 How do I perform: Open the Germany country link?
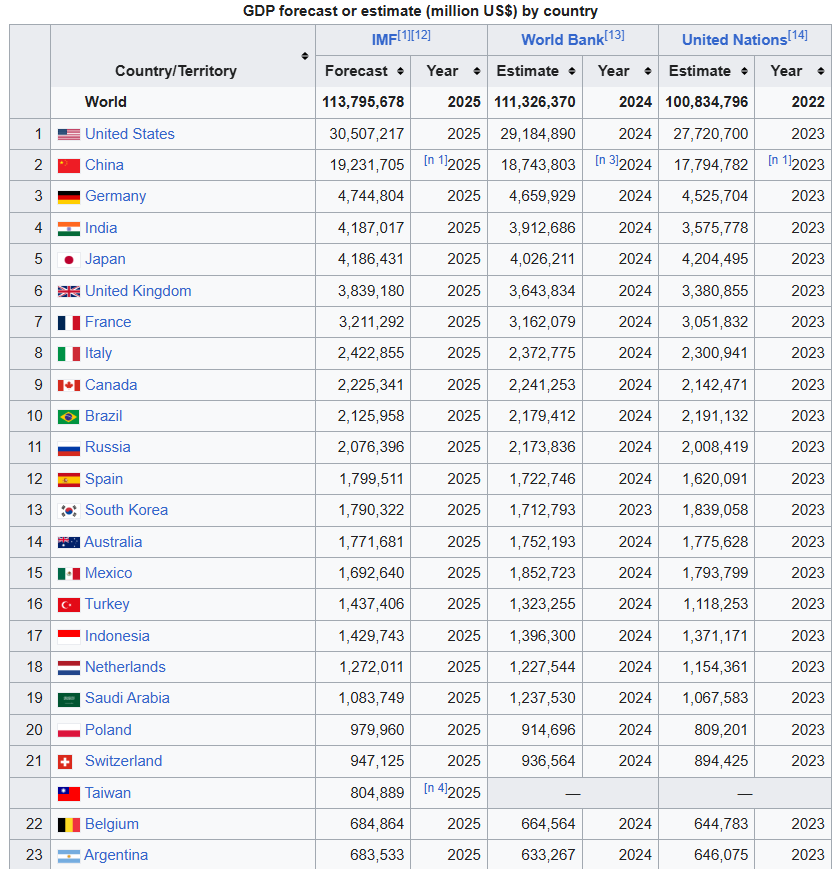(115, 196)
